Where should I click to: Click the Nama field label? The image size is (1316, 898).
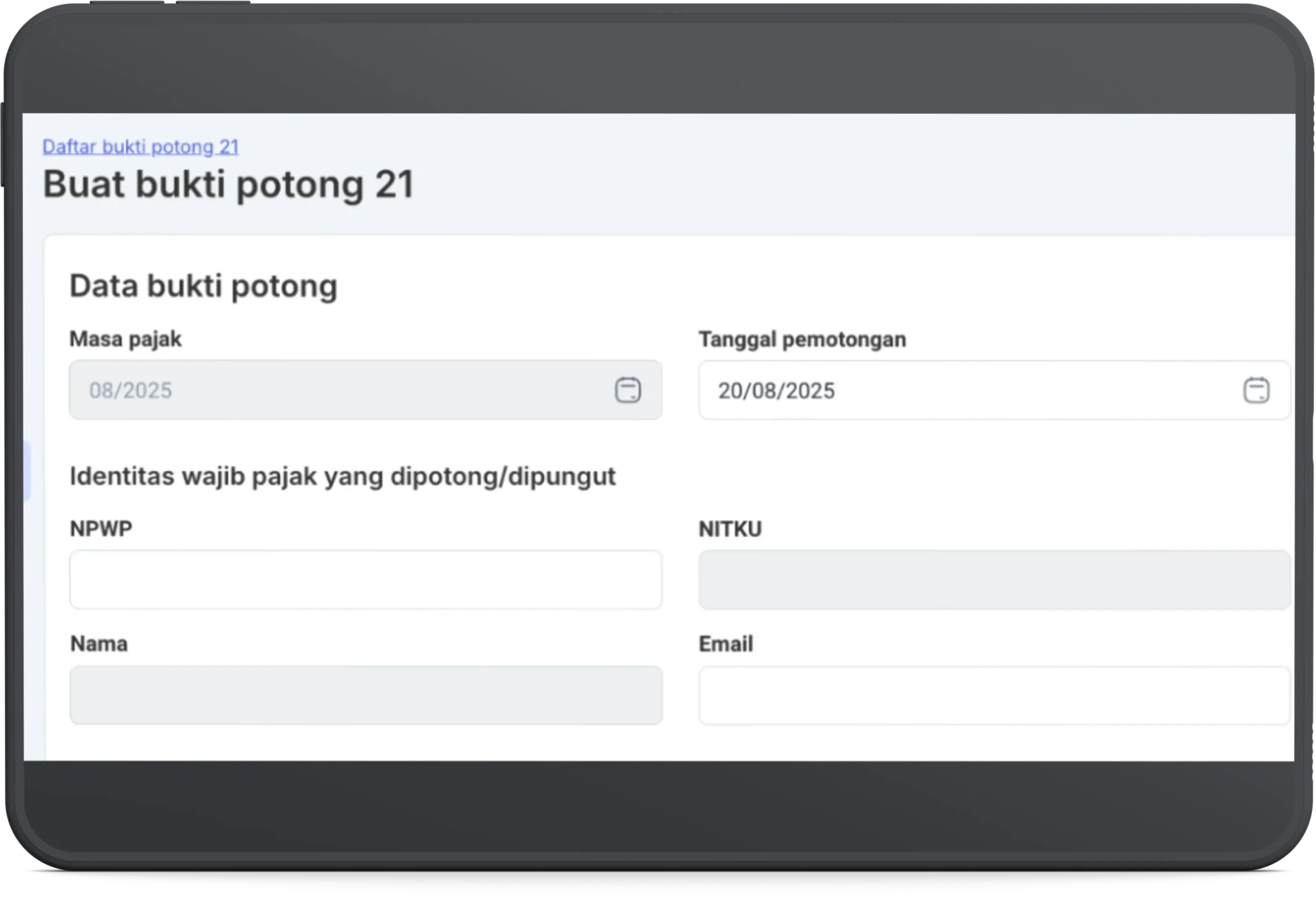[x=99, y=644]
